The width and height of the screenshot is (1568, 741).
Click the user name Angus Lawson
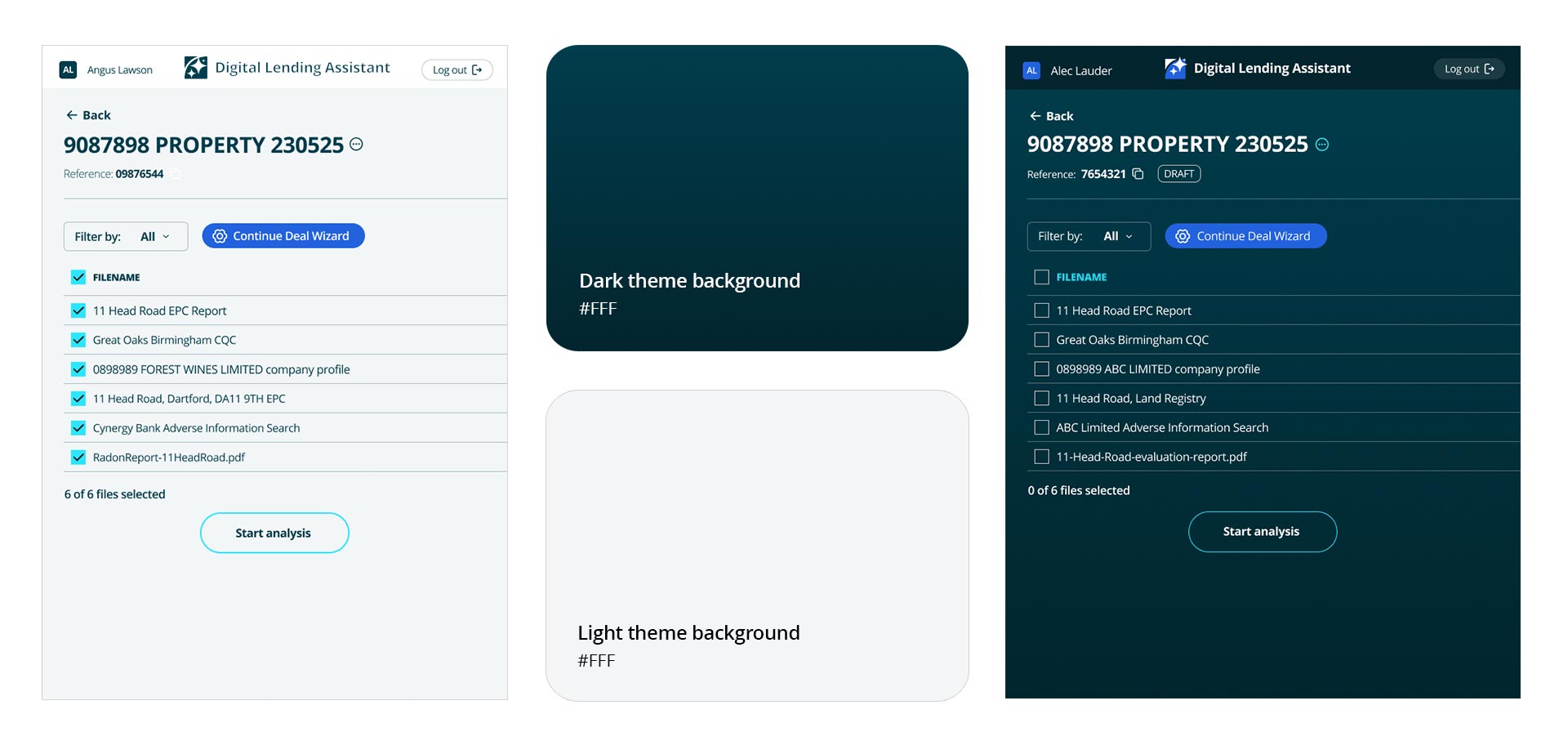120,70
